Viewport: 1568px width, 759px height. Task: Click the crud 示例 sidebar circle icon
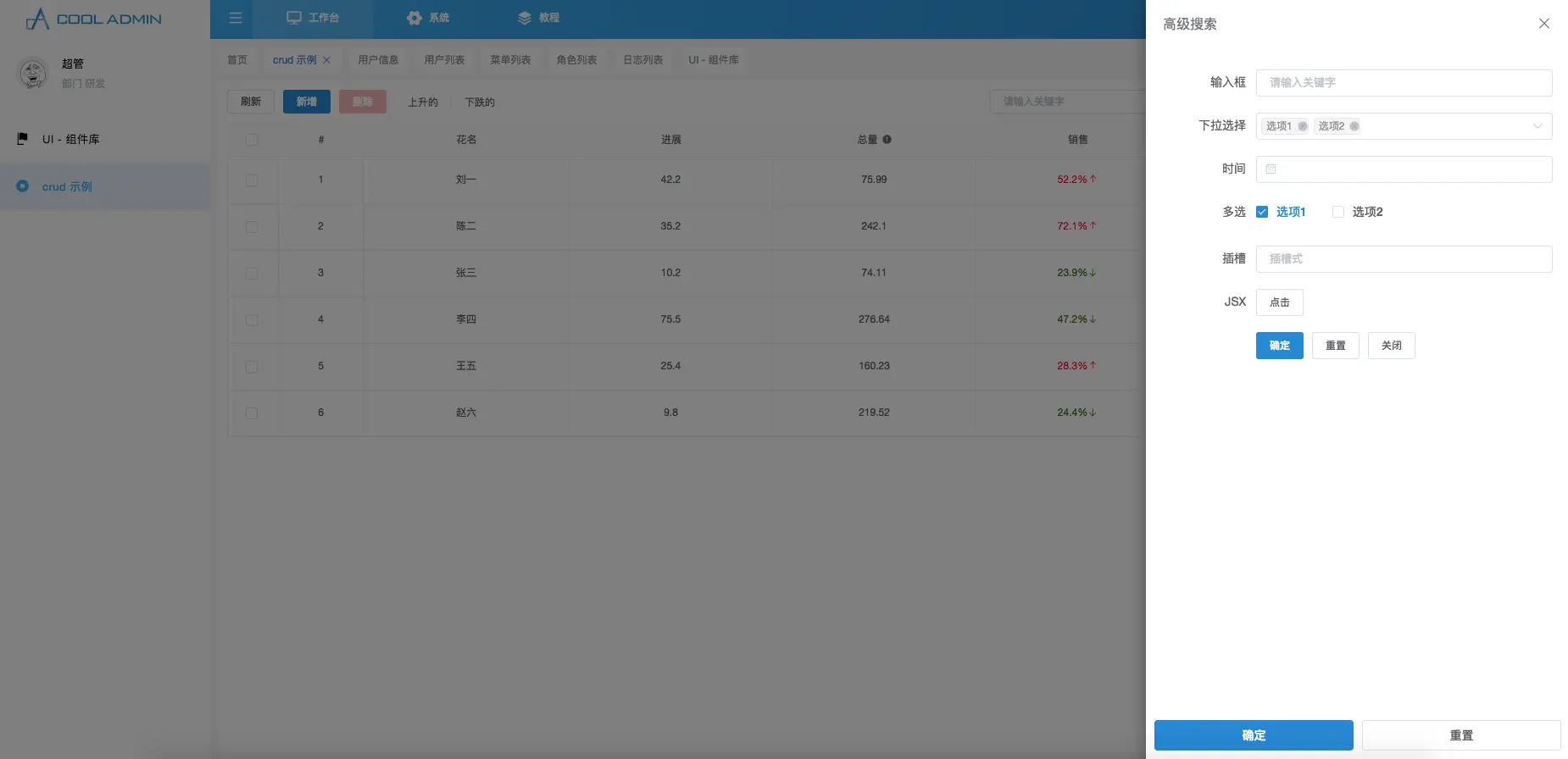tap(23, 186)
